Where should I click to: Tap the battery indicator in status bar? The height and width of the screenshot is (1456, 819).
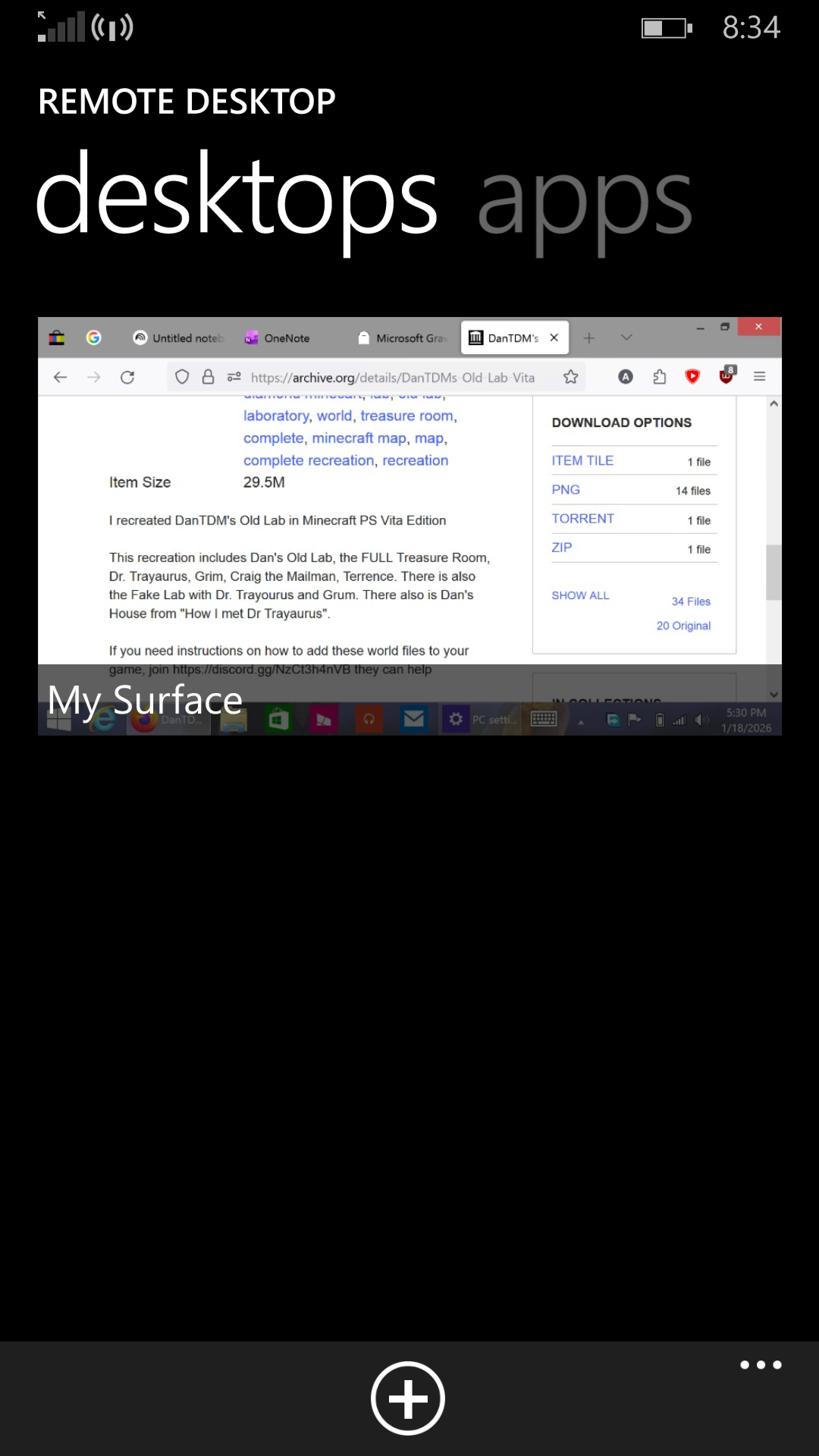click(667, 28)
